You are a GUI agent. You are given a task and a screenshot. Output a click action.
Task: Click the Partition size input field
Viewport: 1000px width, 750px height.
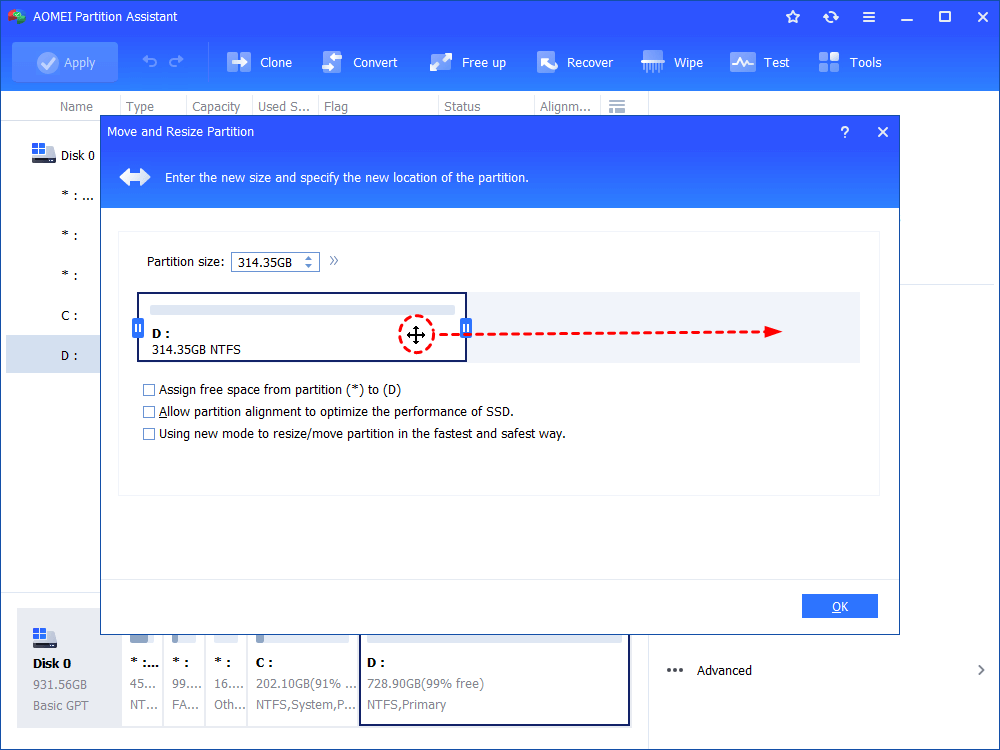(275, 262)
